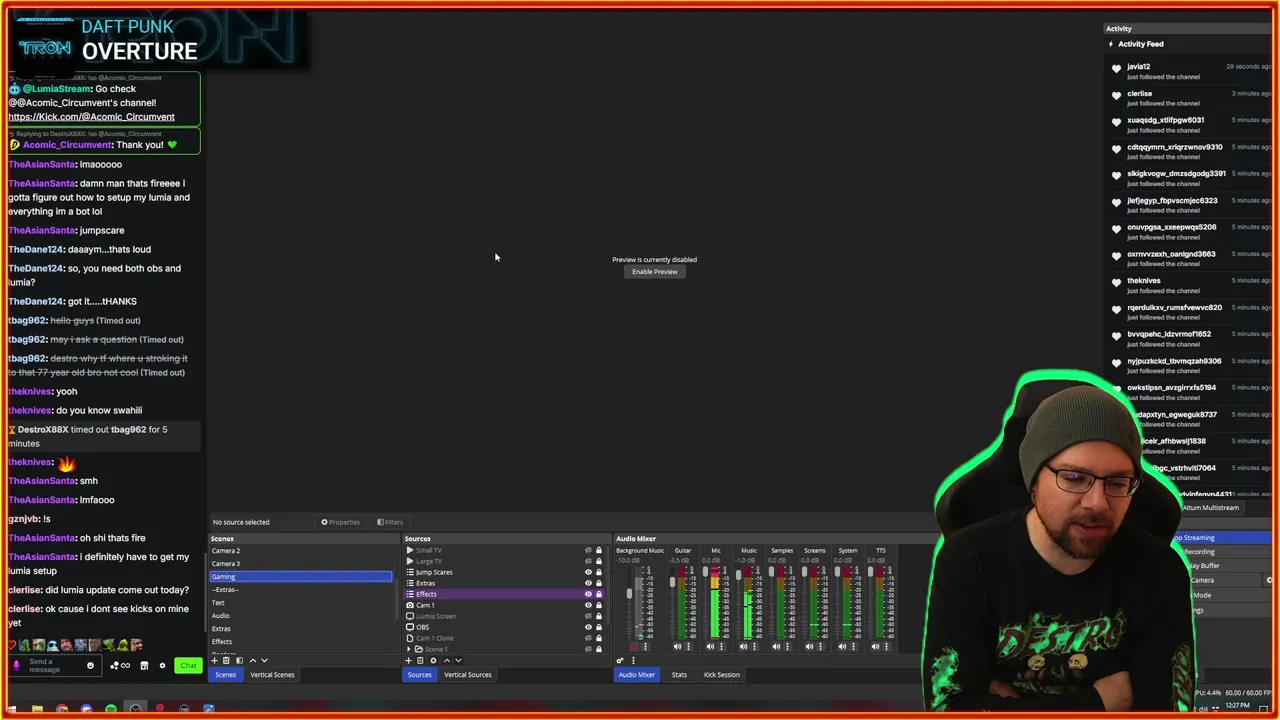This screenshot has width=1280, height=720.
Task: Open chat settings gear icon
Action: pyautogui.click(x=162, y=665)
